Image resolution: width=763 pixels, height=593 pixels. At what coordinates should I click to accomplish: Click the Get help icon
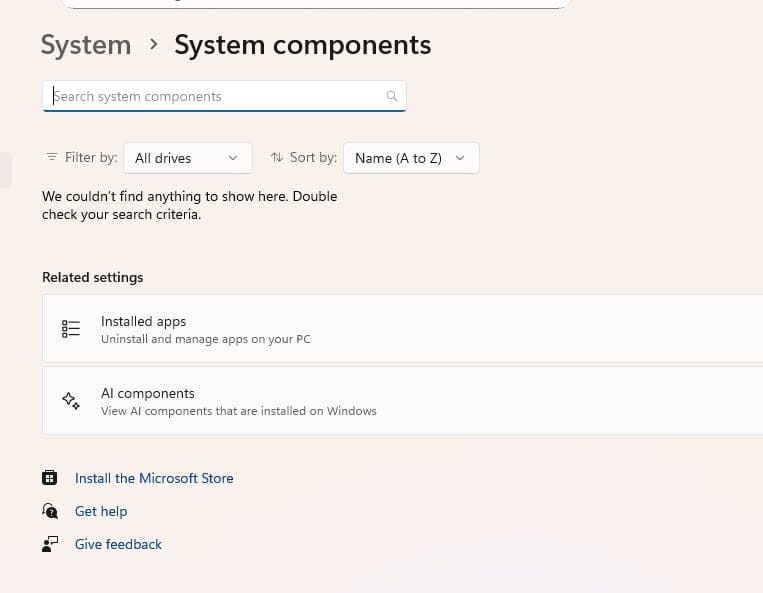[x=50, y=511]
